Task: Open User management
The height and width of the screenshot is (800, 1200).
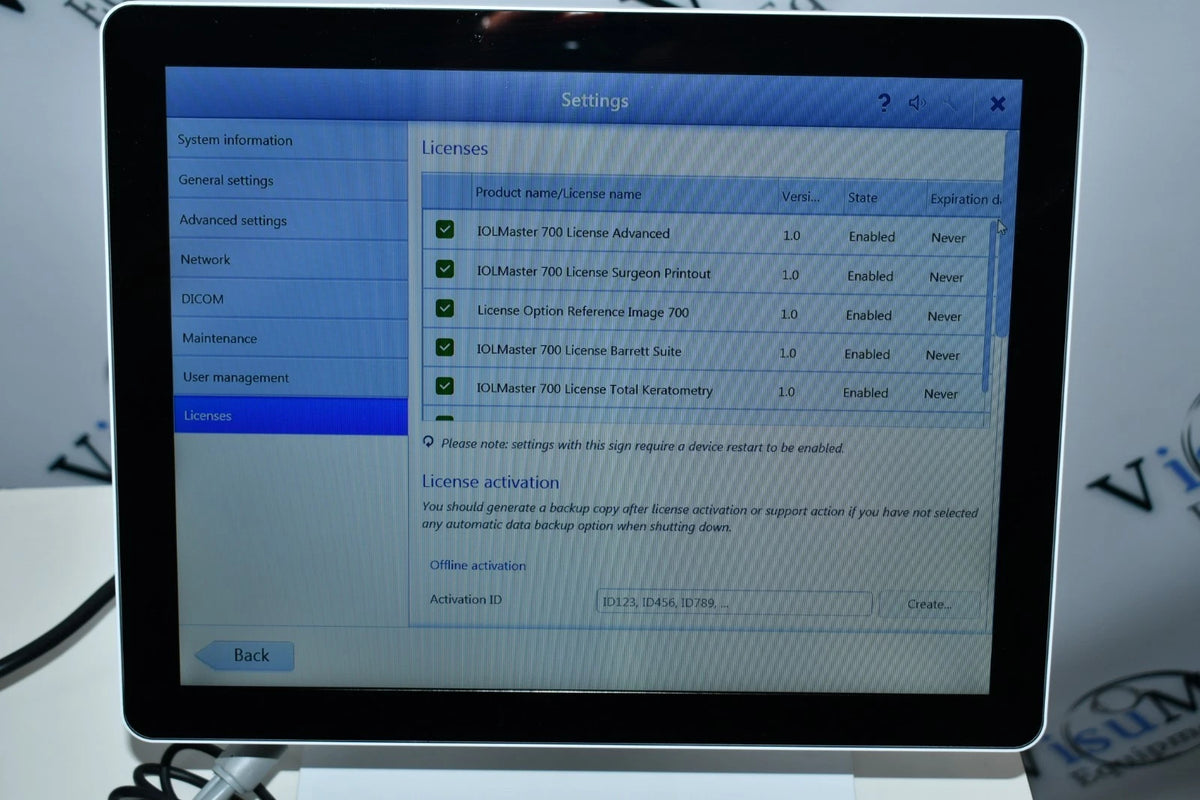Action: point(291,378)
